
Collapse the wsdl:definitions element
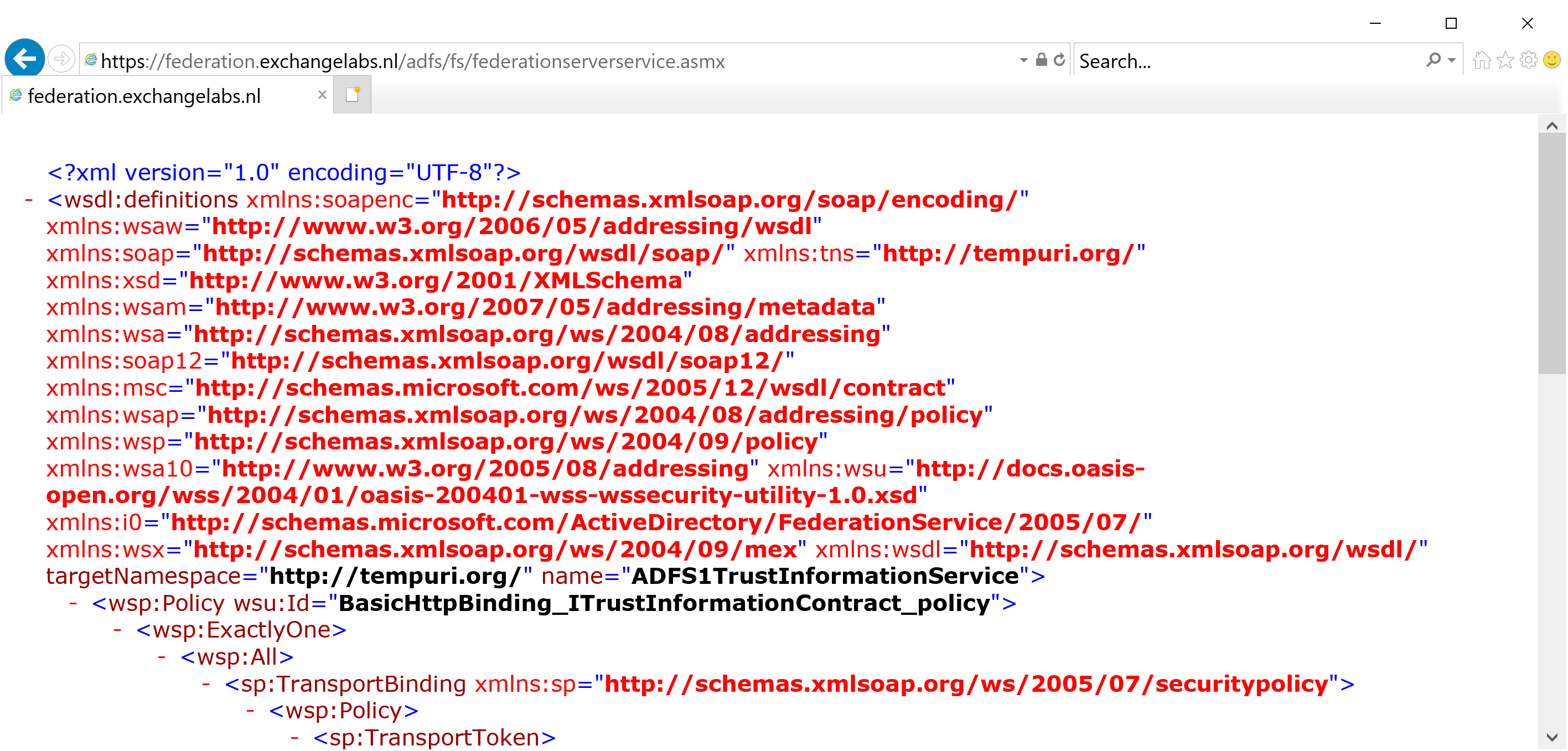(x=29, y=199)
